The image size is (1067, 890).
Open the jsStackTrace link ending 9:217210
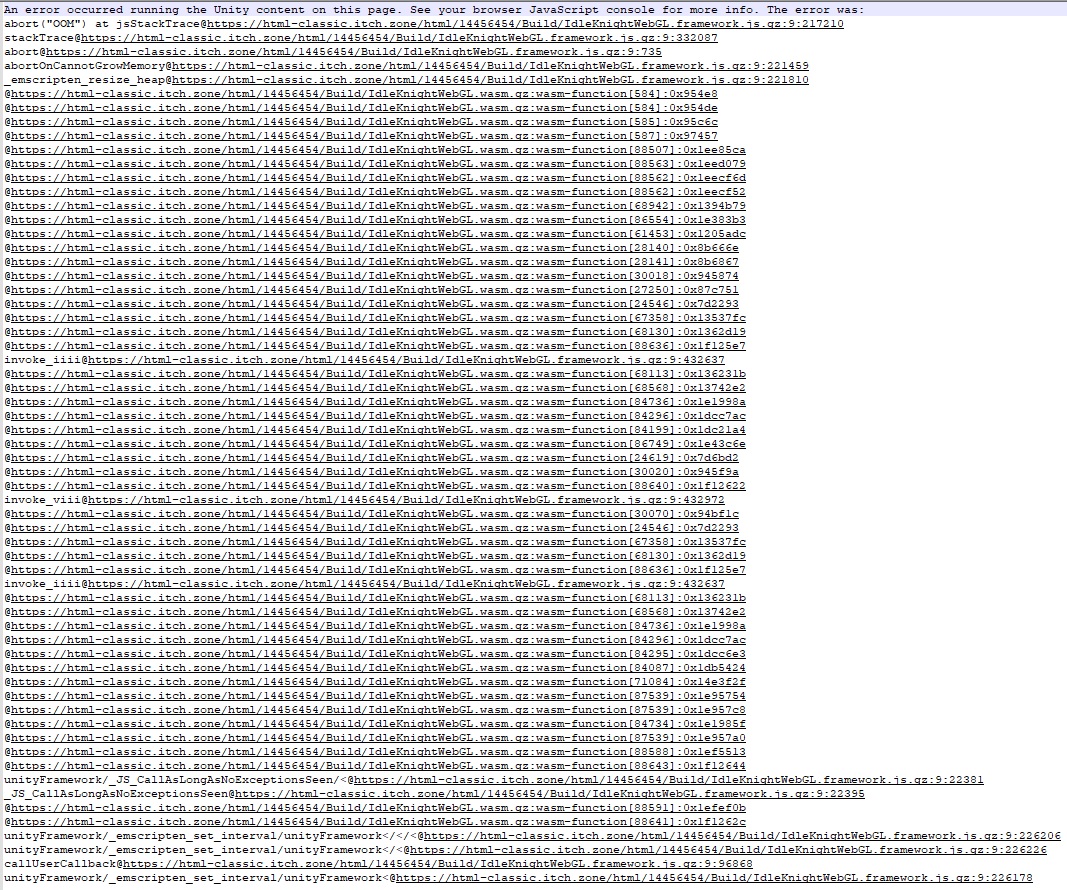tap(525, 24)
